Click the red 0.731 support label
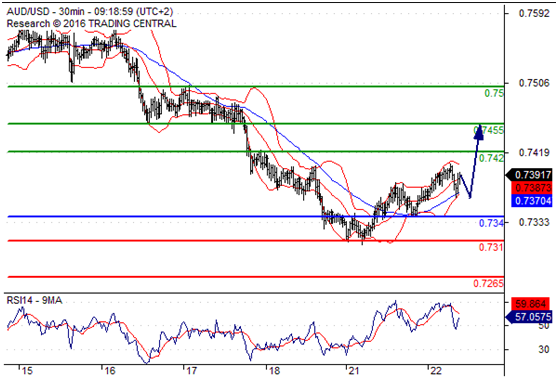Image resolution: width=558 pixels, height=380 pixels. 491,247
